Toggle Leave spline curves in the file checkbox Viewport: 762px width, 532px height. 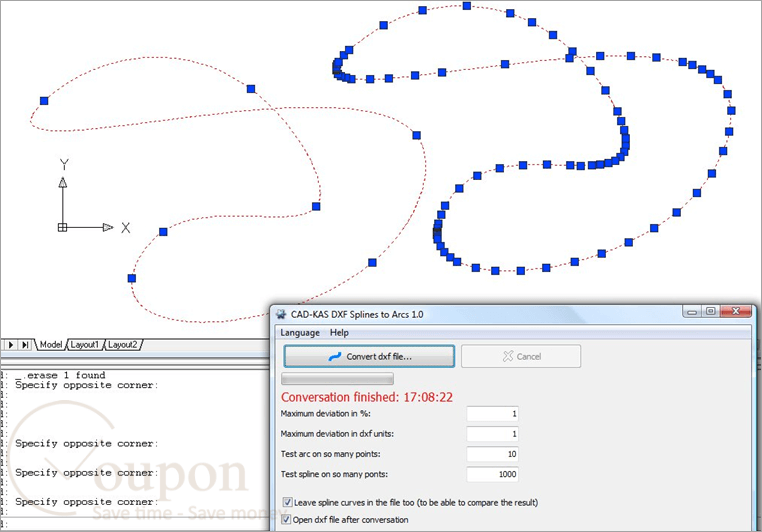287,502
